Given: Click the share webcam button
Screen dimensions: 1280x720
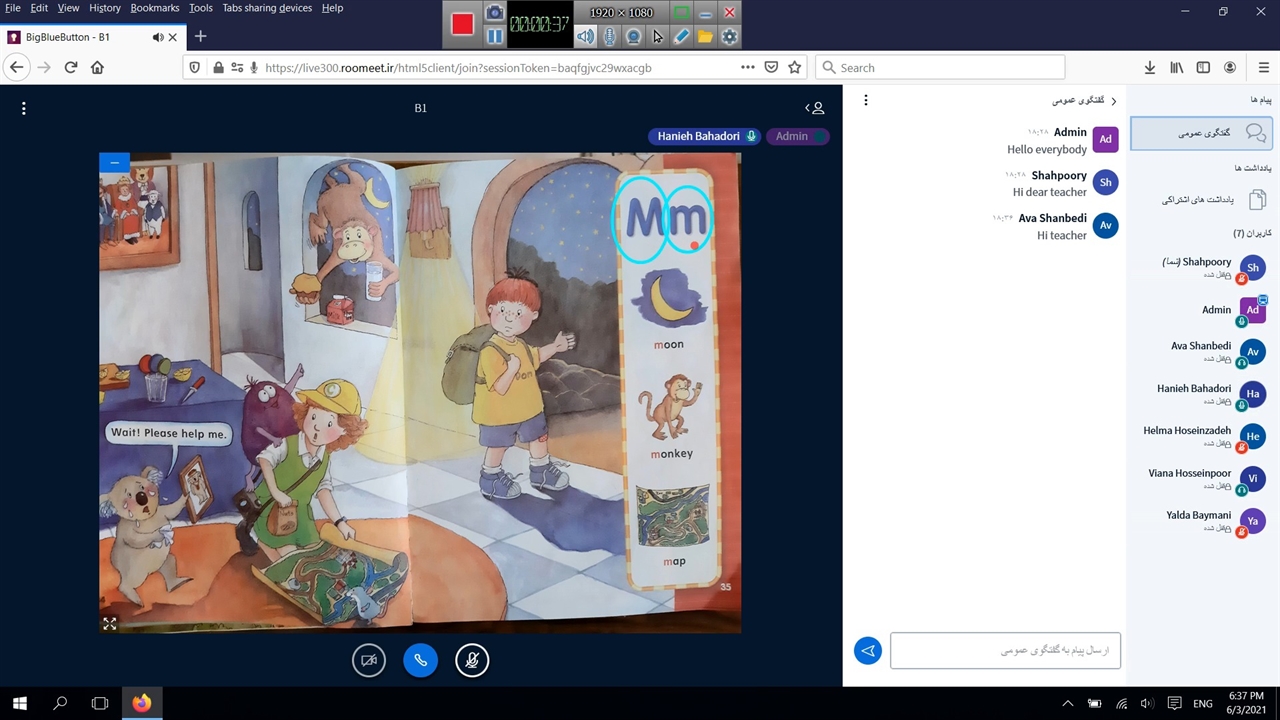Looking at the screenshot, I should point(369,660).
